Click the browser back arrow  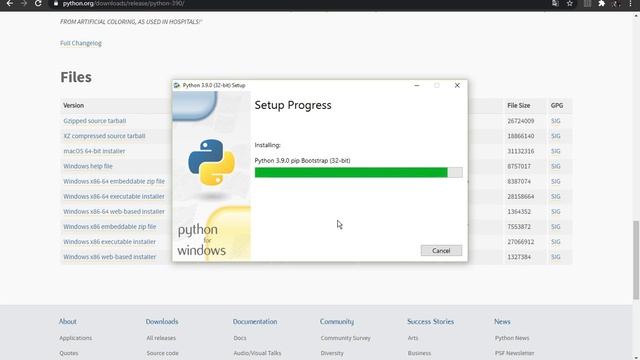(10, 3)
